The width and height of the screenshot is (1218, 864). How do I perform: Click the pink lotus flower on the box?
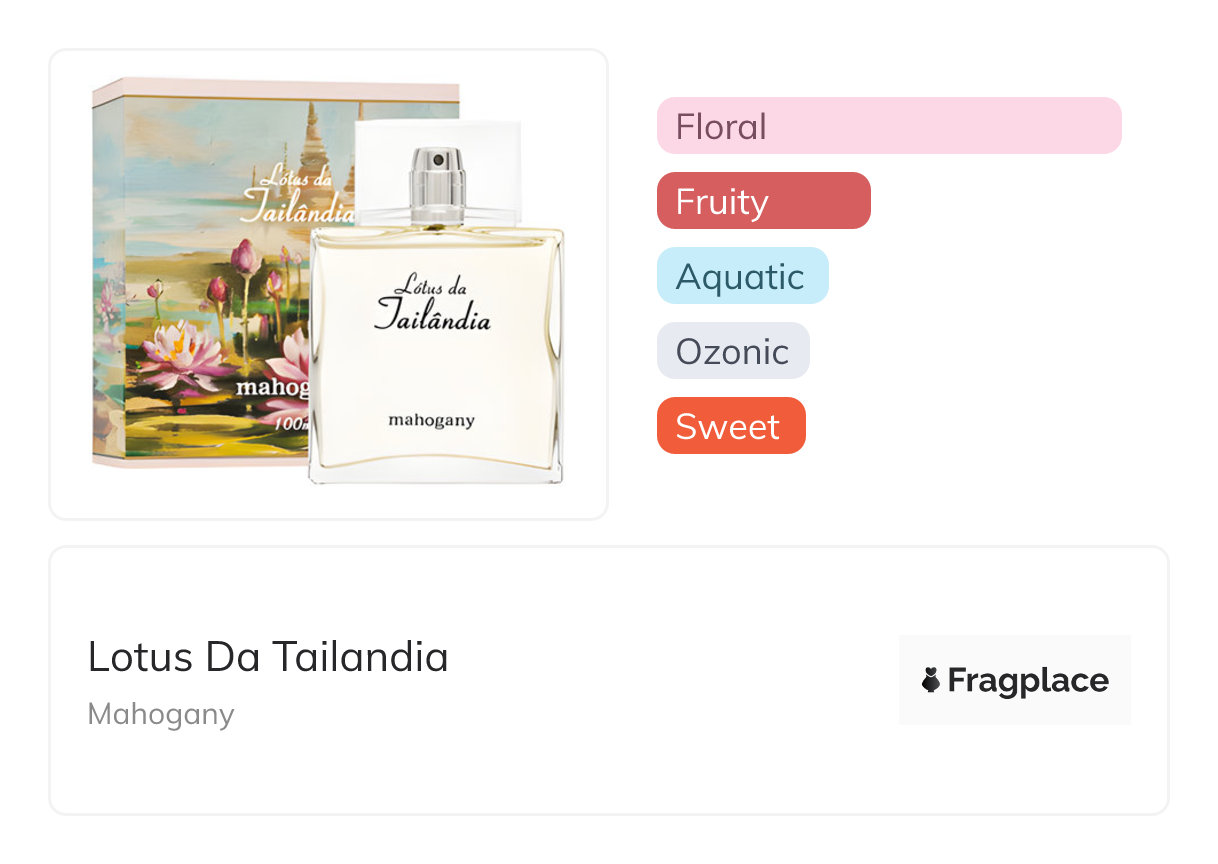[185, 357]
